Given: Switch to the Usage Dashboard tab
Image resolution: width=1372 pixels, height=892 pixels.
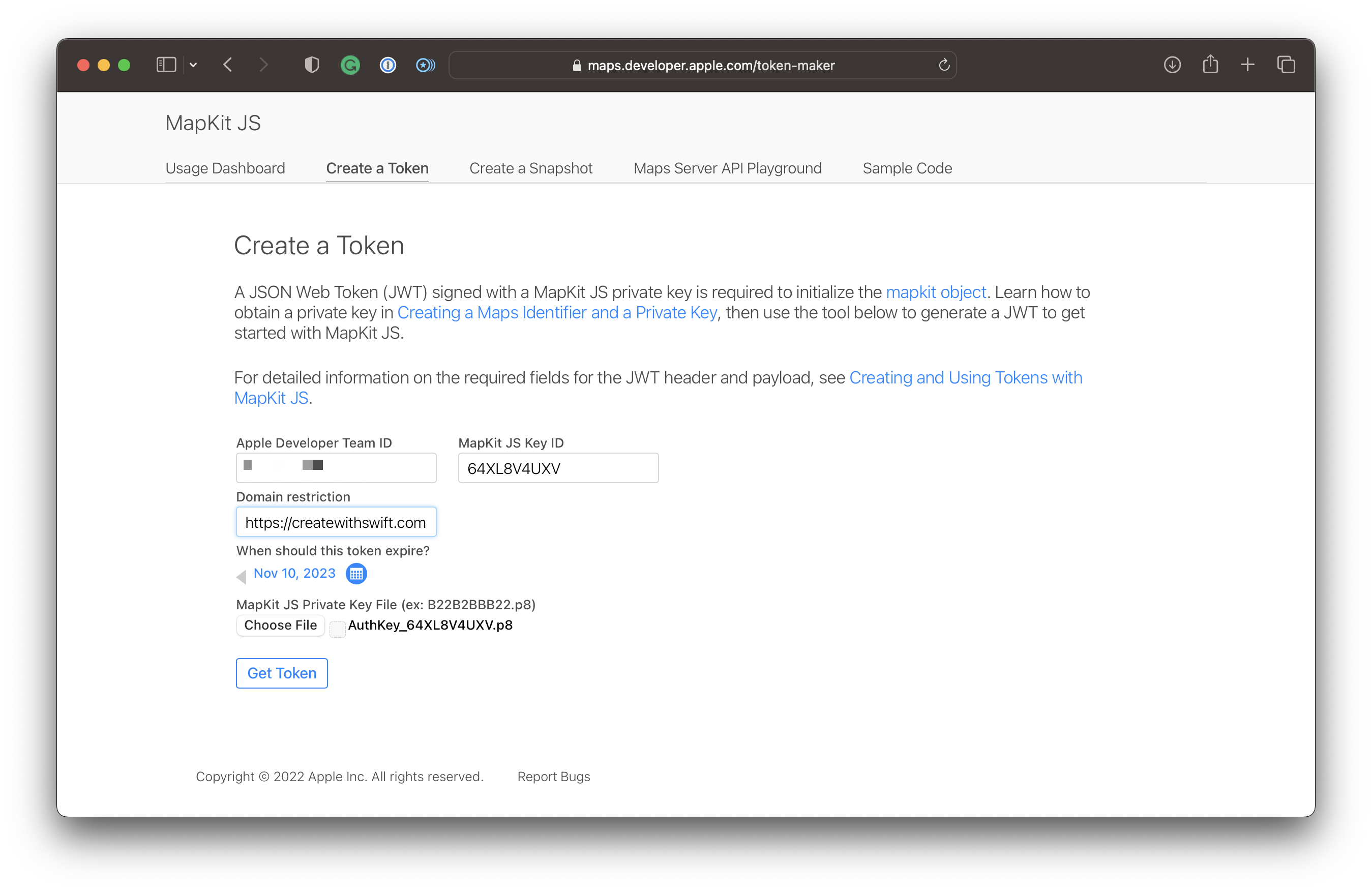Looking at the screenshot, I should 225,168.
